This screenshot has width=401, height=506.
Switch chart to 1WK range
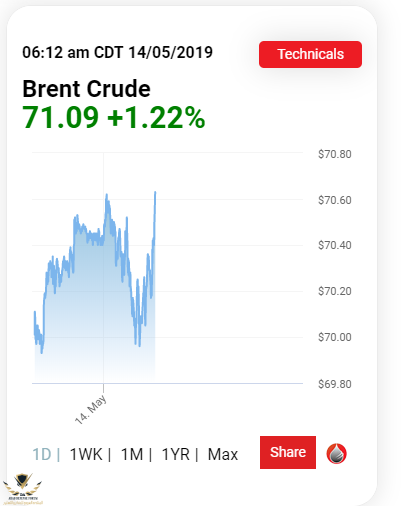[86, 454]
